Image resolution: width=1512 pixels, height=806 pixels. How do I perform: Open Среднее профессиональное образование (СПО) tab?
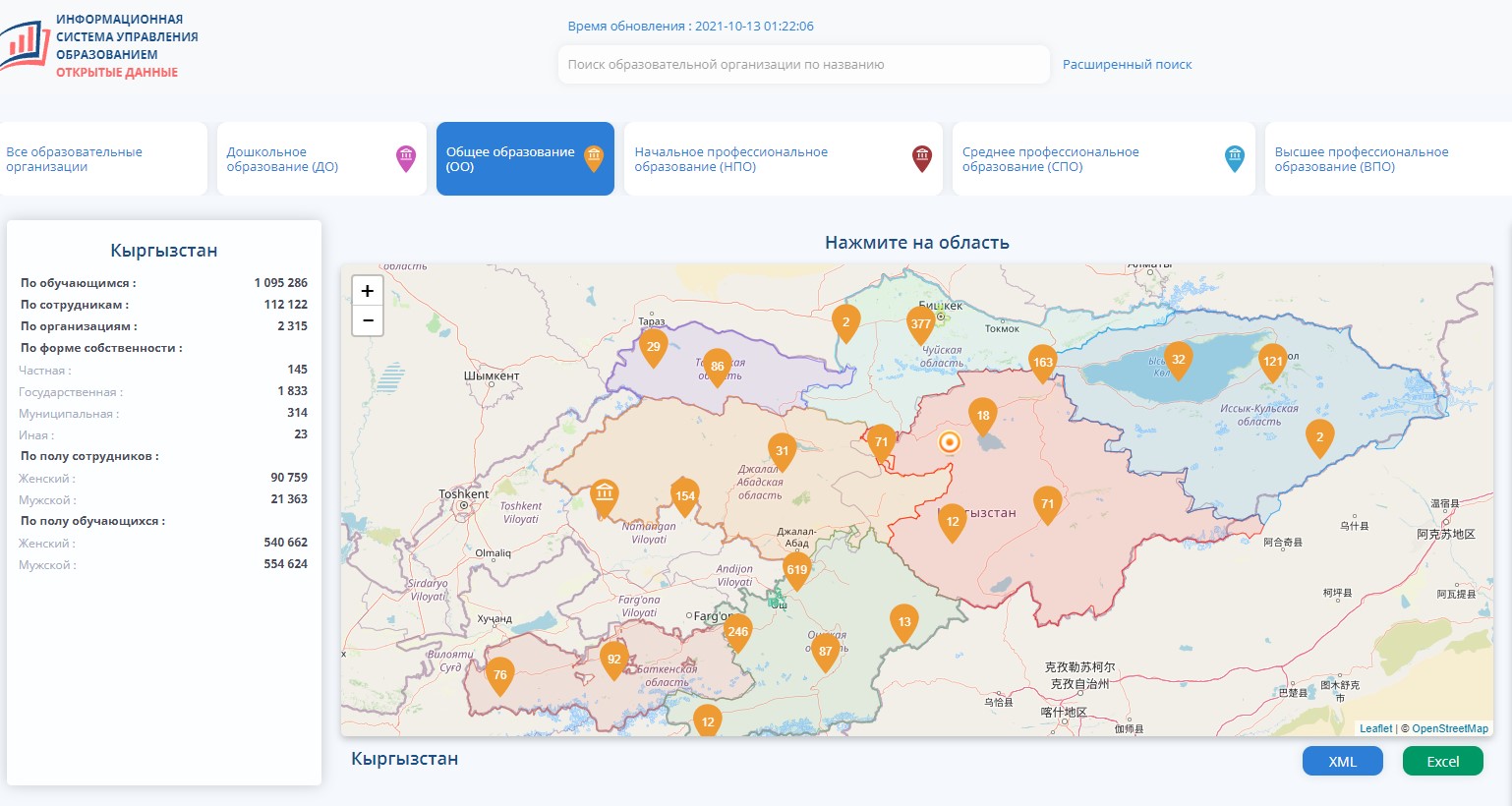point(1102,159)
